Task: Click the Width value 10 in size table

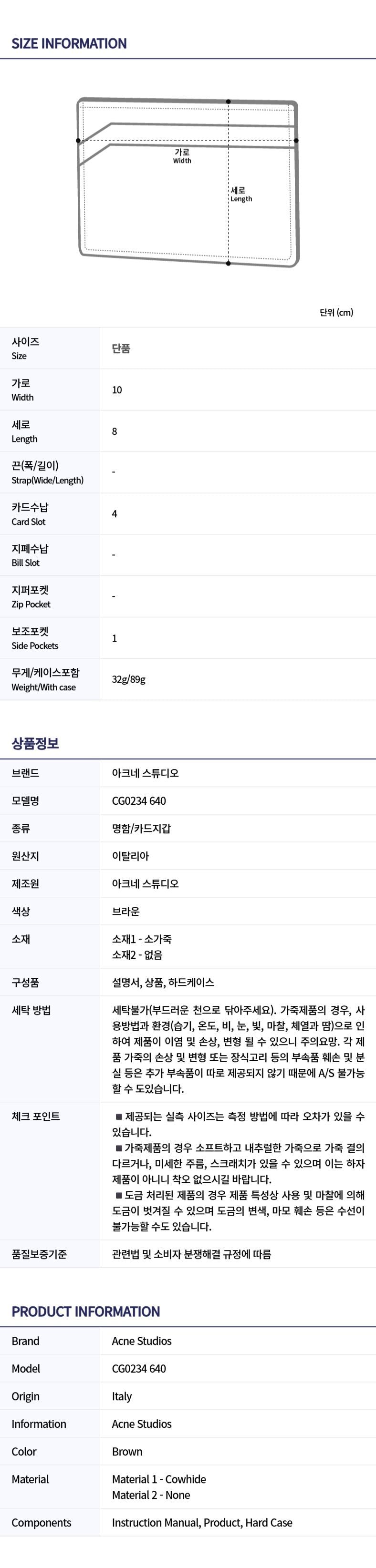Action: coord(117,390)
